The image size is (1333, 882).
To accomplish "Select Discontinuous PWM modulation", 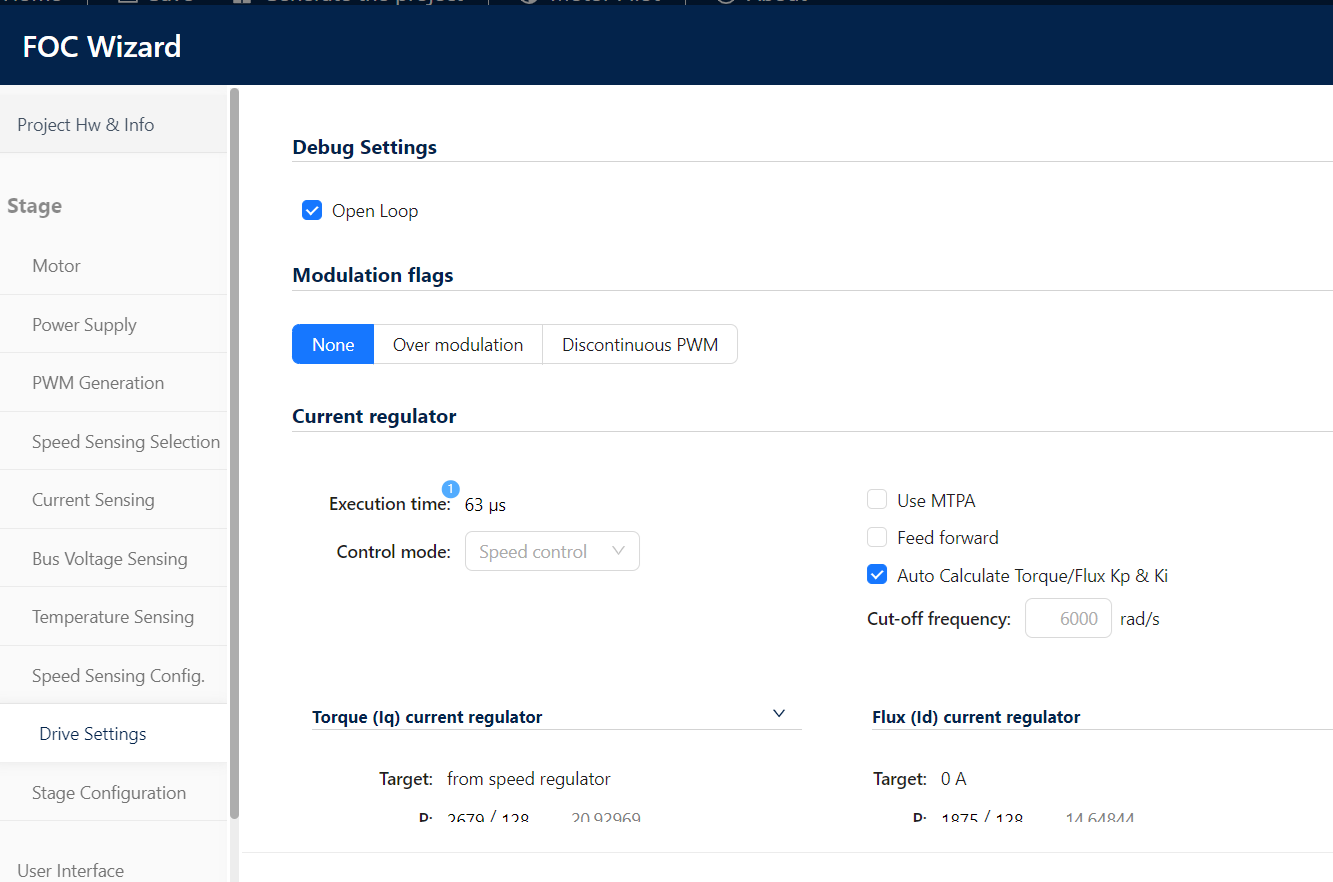I will tap(640, 345).
